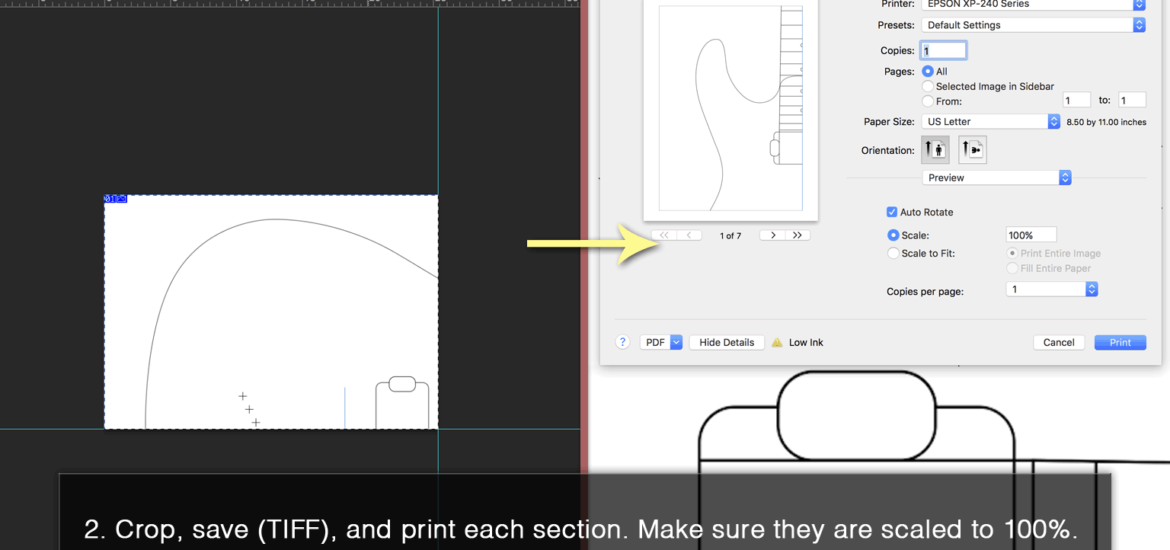The width and height of the screenshot is (1170, 550).
Task: Open print help question mark
Action: click(622, 342)
